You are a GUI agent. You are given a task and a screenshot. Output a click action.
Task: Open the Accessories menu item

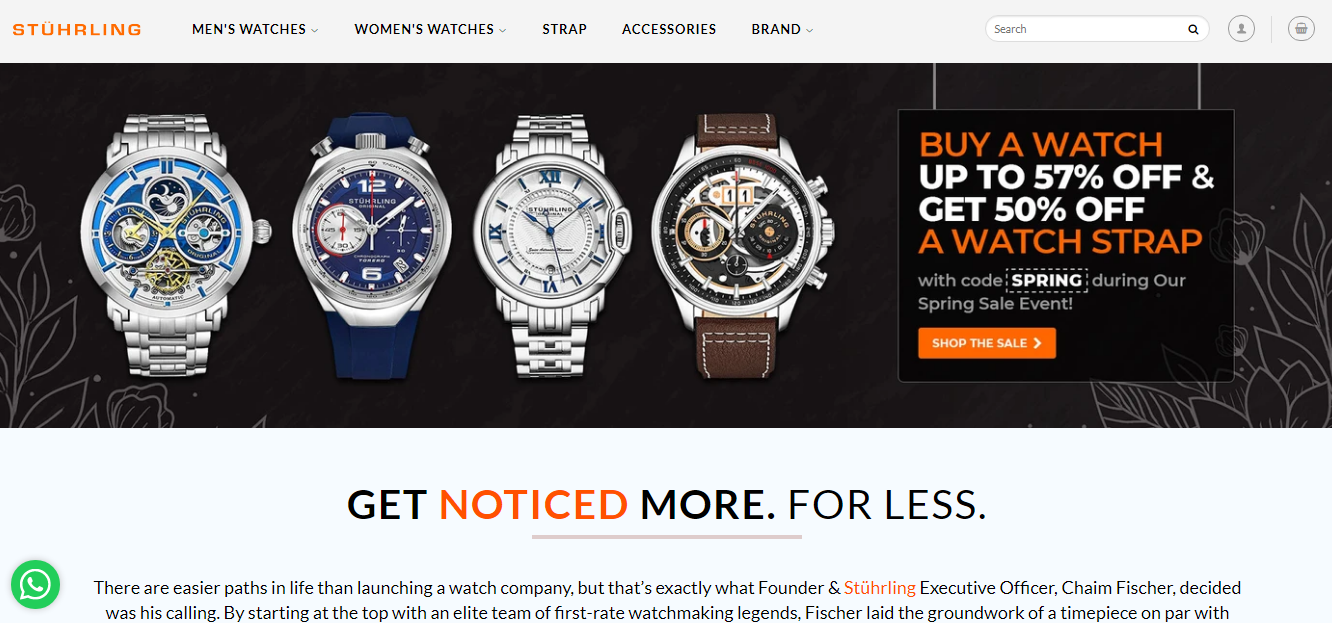click(669, 29)
